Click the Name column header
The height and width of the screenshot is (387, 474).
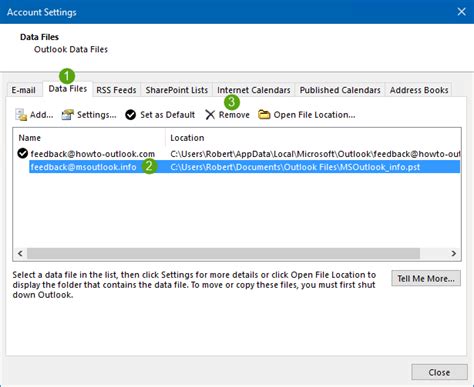pyautogui.click(x=89, y=138)
